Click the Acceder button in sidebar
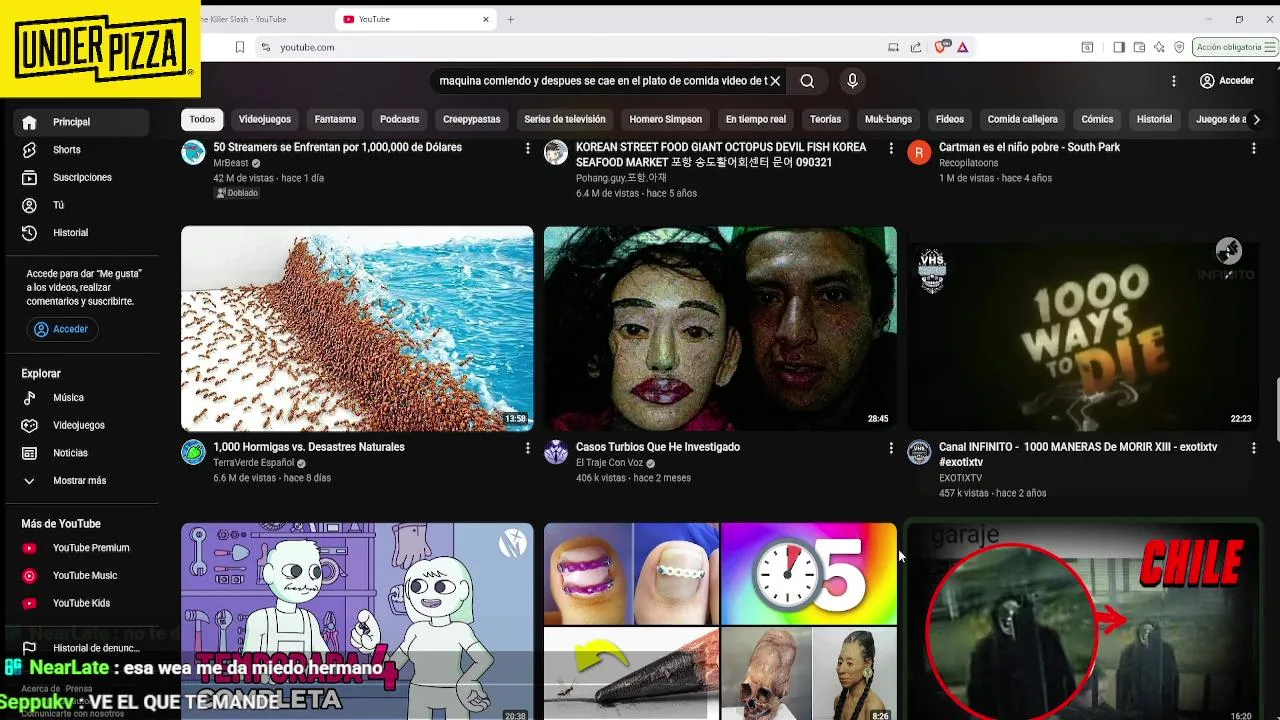 point(62,329)
